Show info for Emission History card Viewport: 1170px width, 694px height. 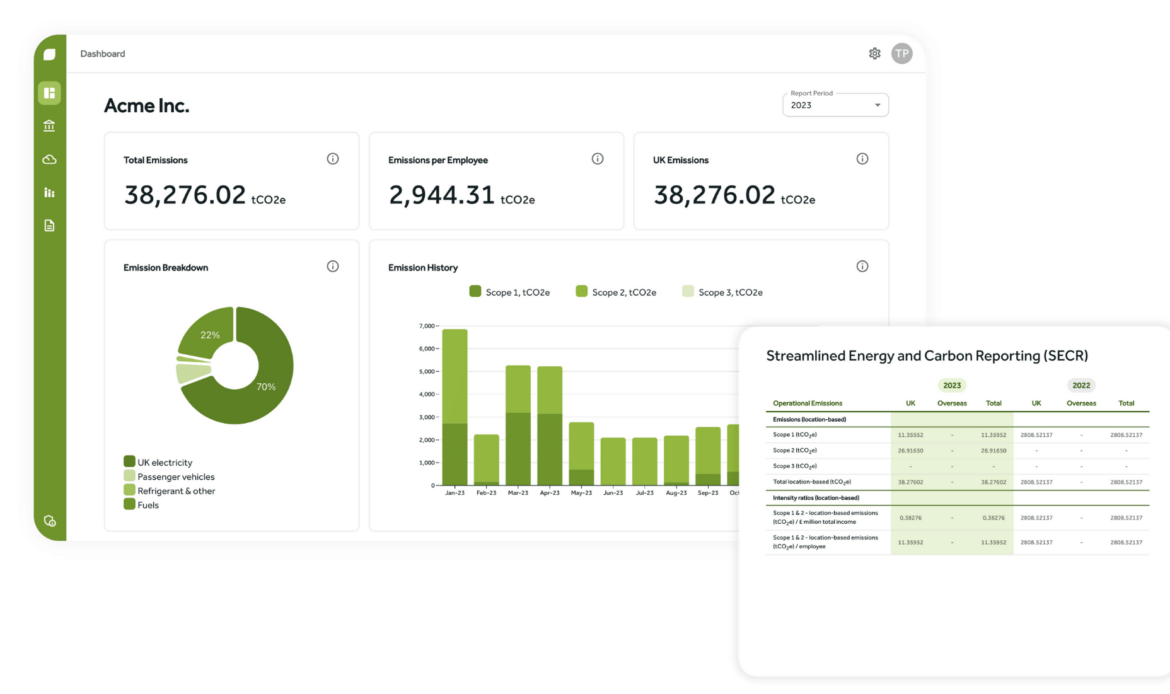[863, 266]
